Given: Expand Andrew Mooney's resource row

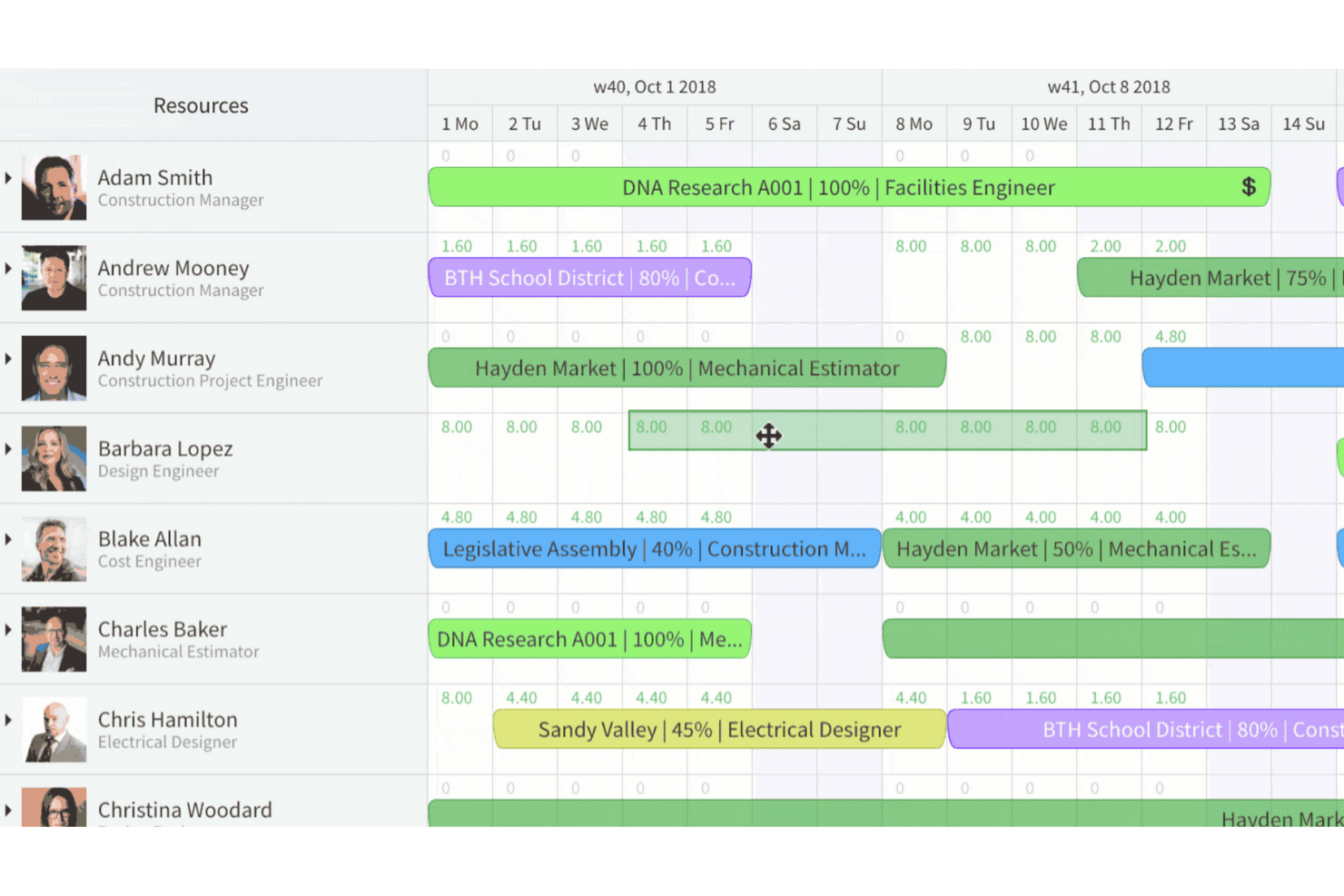Looking at the screenshot, I should click(x=9, y=270).
